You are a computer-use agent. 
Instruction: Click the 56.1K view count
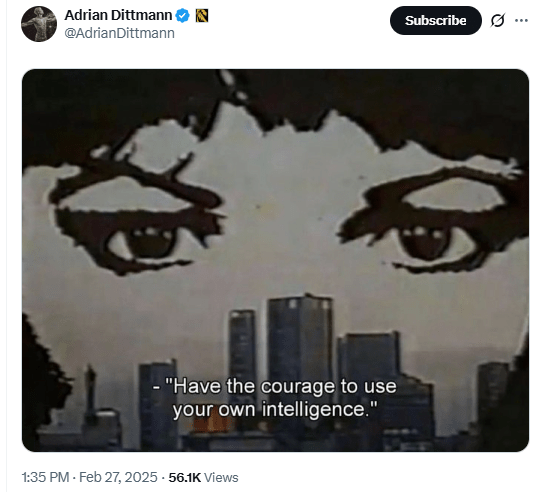coord(185,478)
